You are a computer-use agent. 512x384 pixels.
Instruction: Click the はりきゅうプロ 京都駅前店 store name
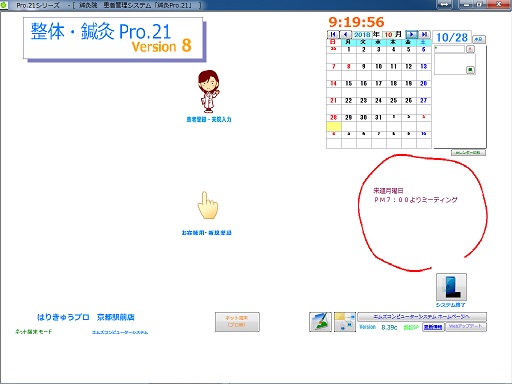[86, 317]
